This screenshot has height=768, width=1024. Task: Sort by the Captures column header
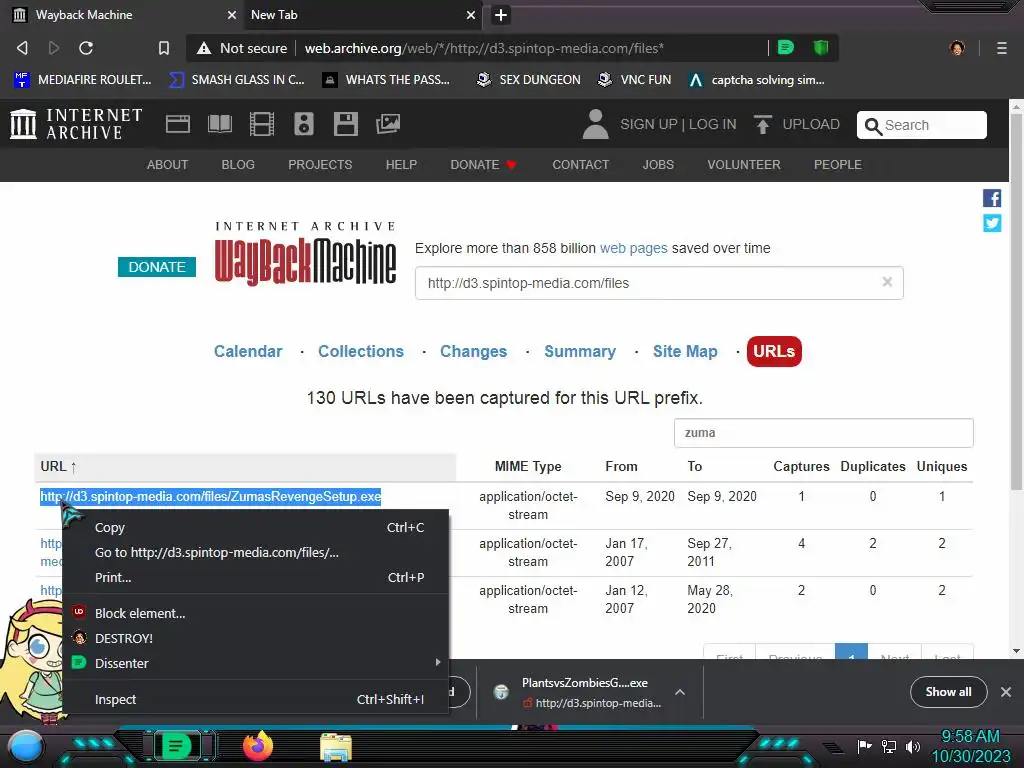[x=801, y=466]
